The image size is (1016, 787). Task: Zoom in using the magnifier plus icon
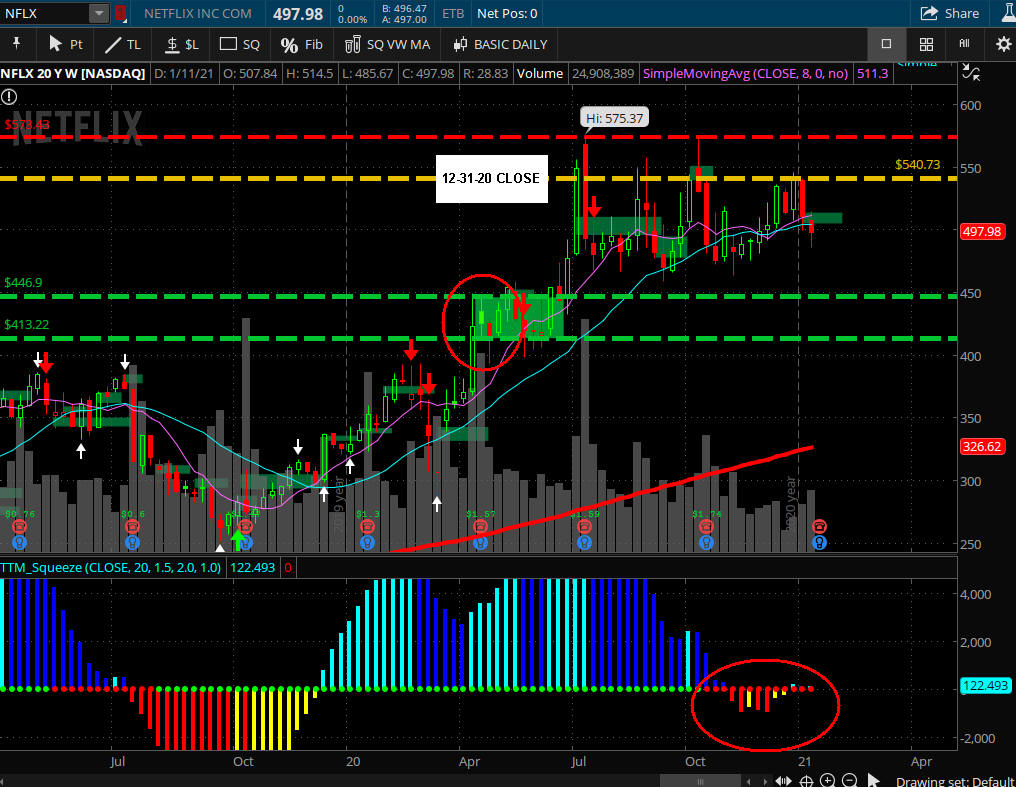[x=826, y=780]
